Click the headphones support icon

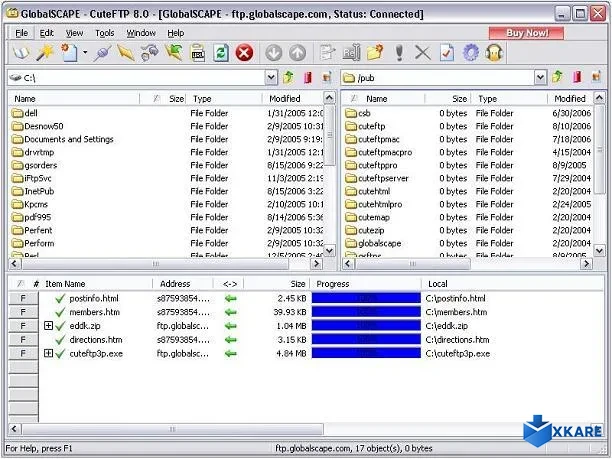click(x=494, y=53)
